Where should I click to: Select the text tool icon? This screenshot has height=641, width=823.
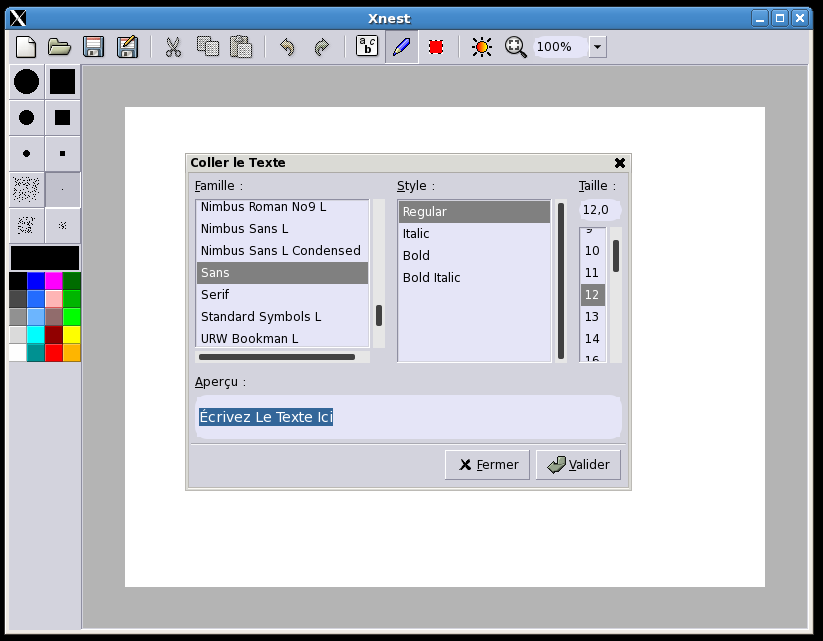coord(367,47)
